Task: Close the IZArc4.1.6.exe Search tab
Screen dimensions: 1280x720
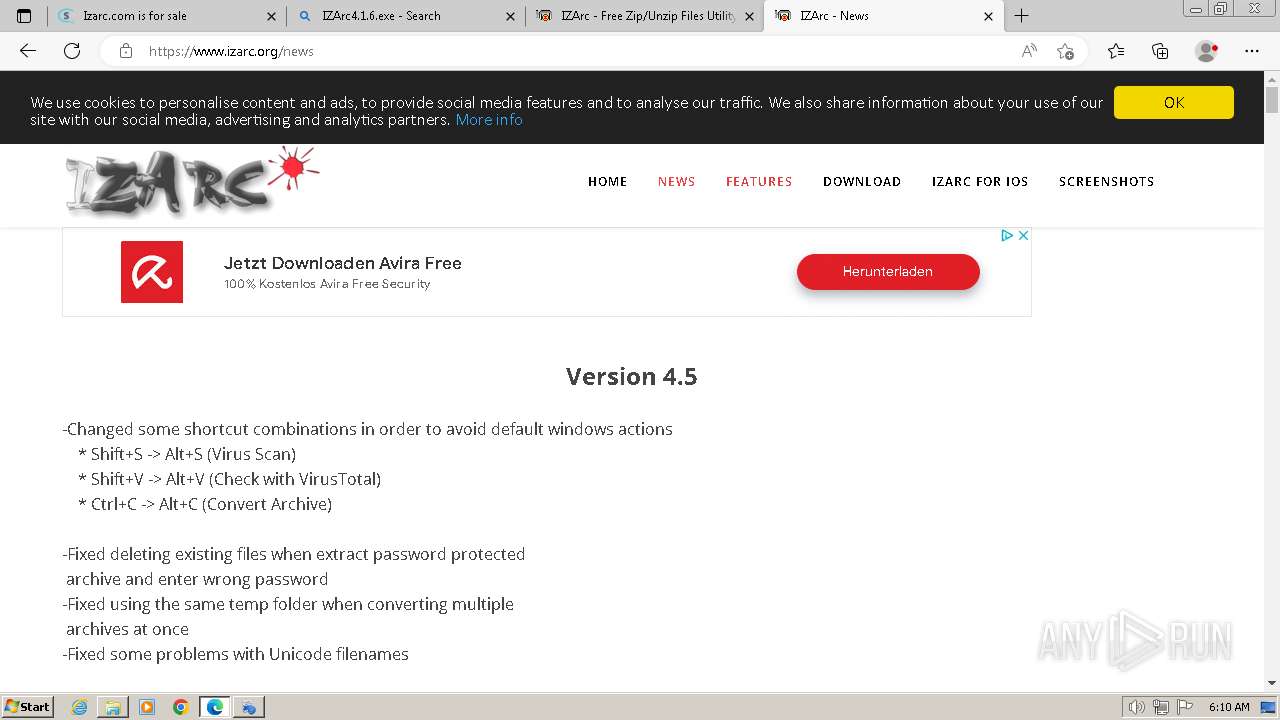Action: 510,16
